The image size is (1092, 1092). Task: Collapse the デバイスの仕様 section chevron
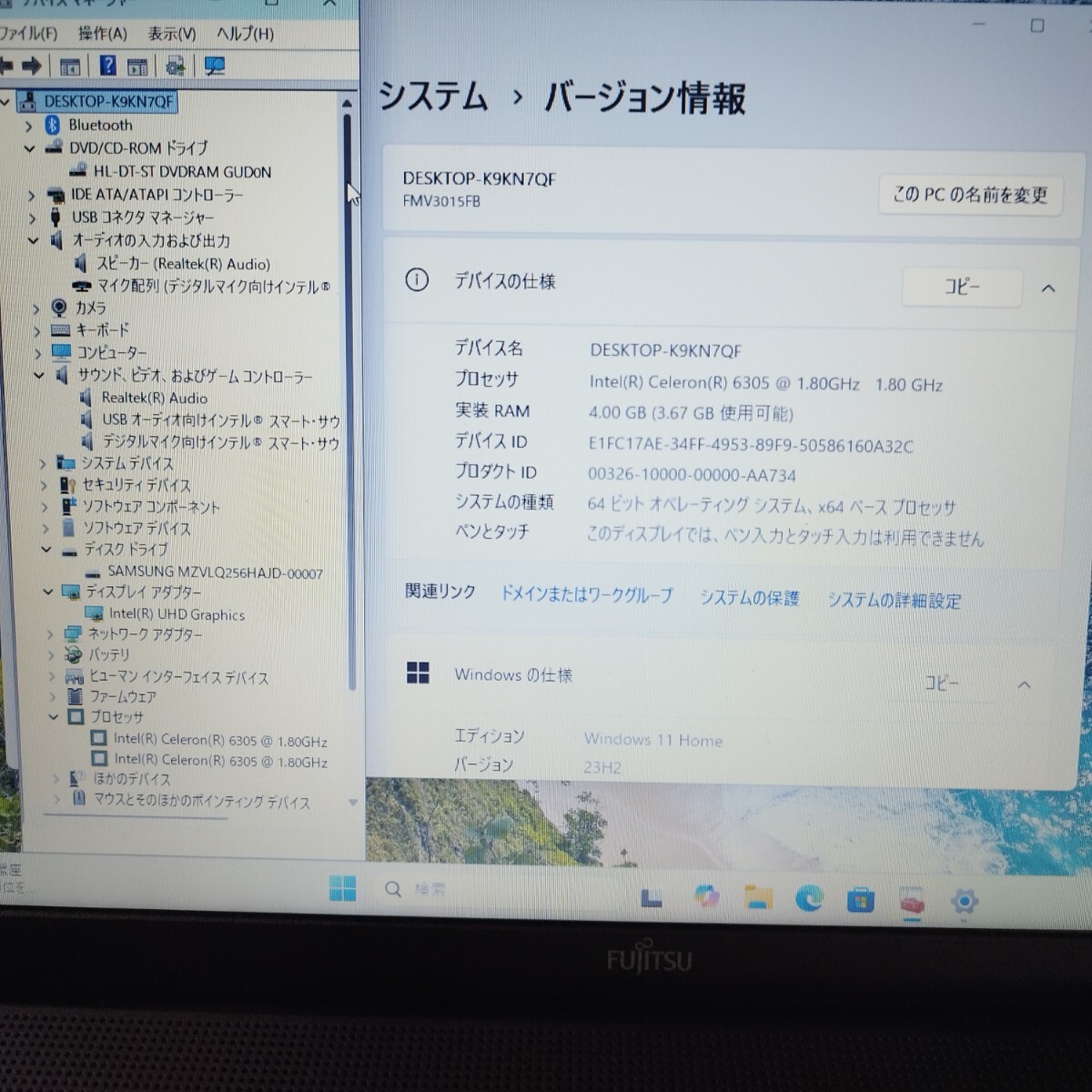1048,288
